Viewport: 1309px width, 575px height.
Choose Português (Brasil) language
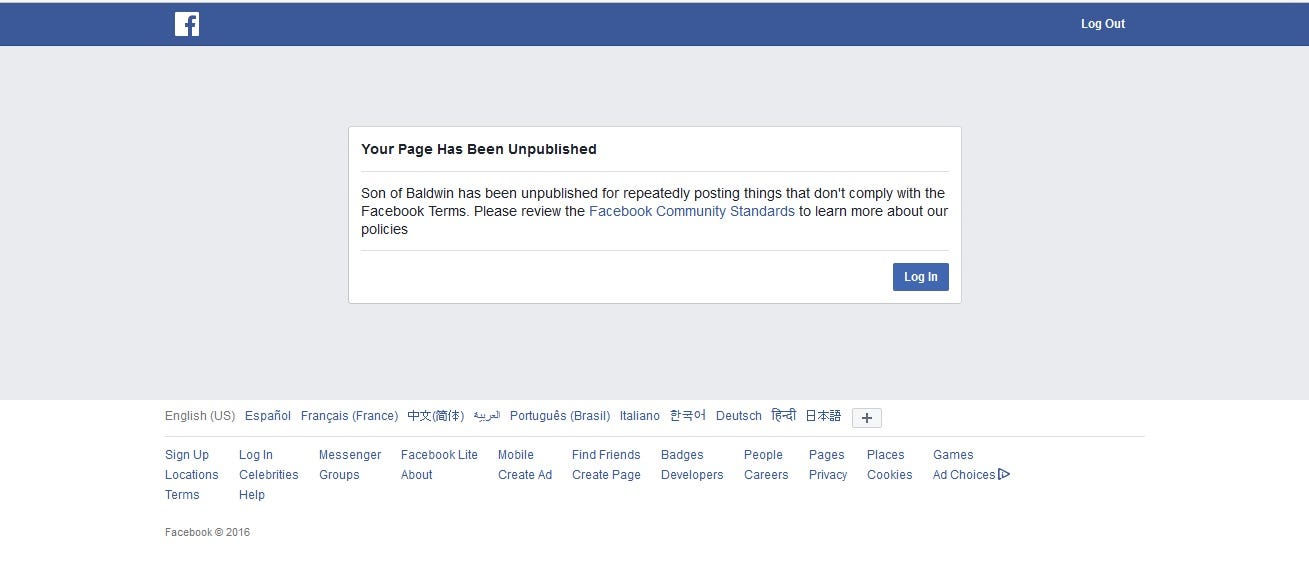560,416
